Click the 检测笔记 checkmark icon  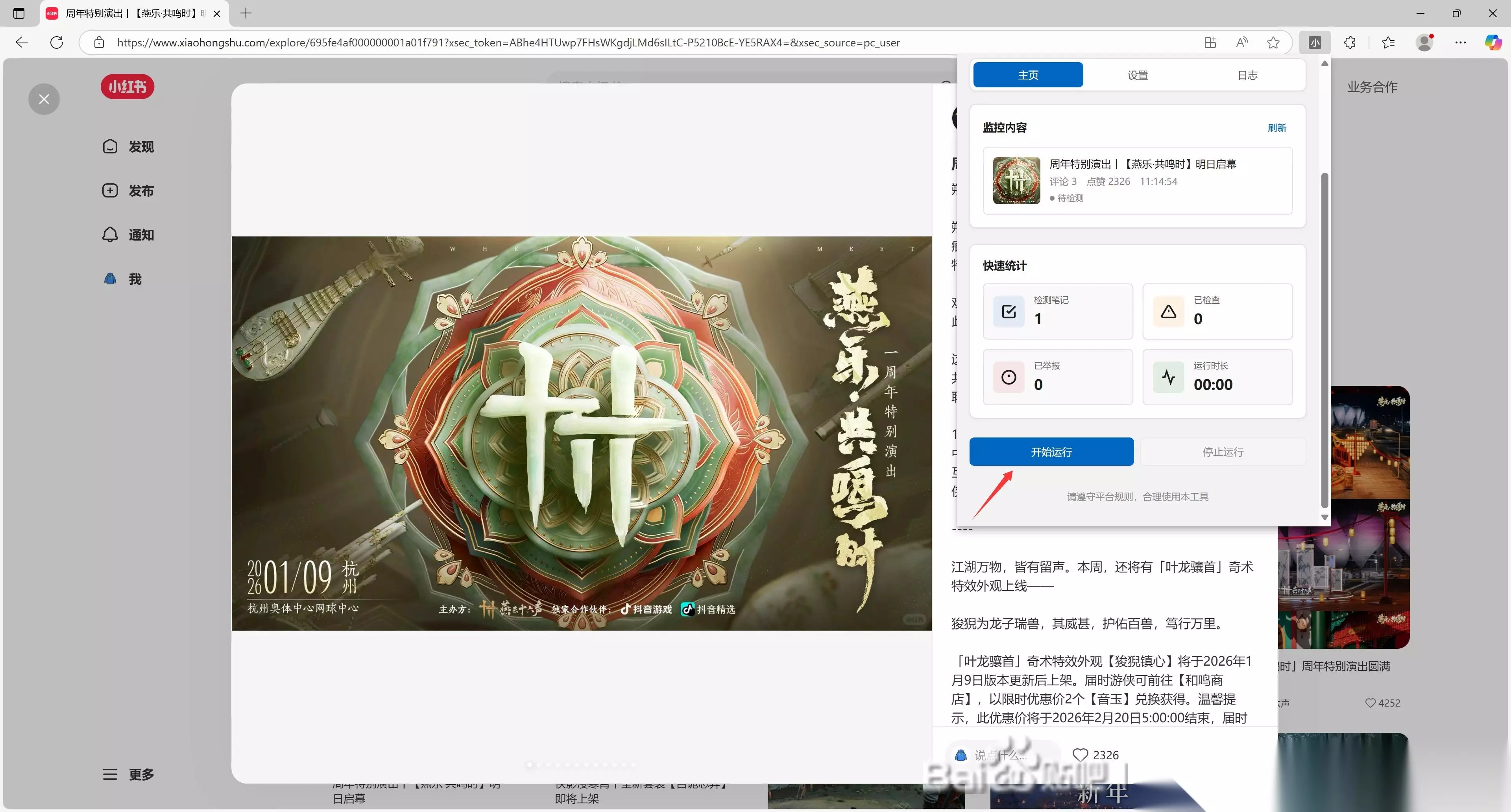click(x=1009, y=311)
